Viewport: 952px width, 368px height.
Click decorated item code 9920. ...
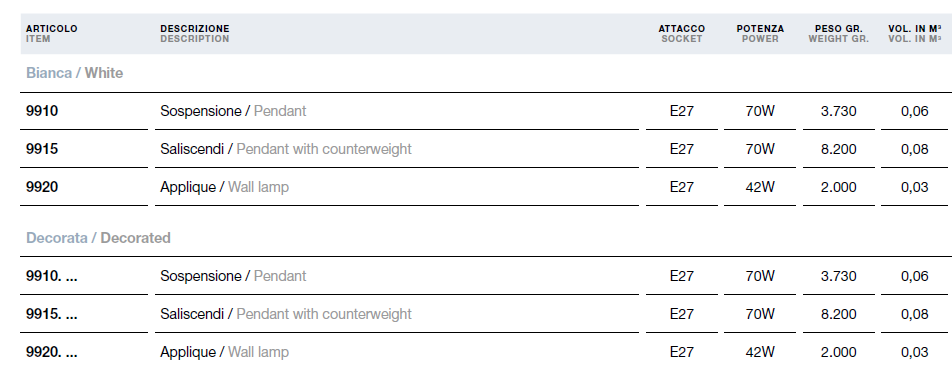click(52, 352)
